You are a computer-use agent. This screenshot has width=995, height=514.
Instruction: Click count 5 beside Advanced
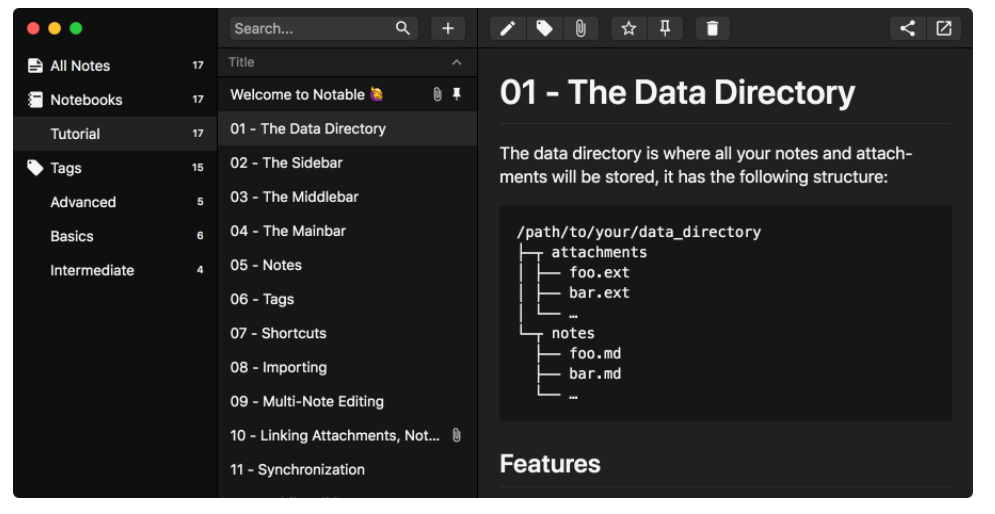coord(200,202)
